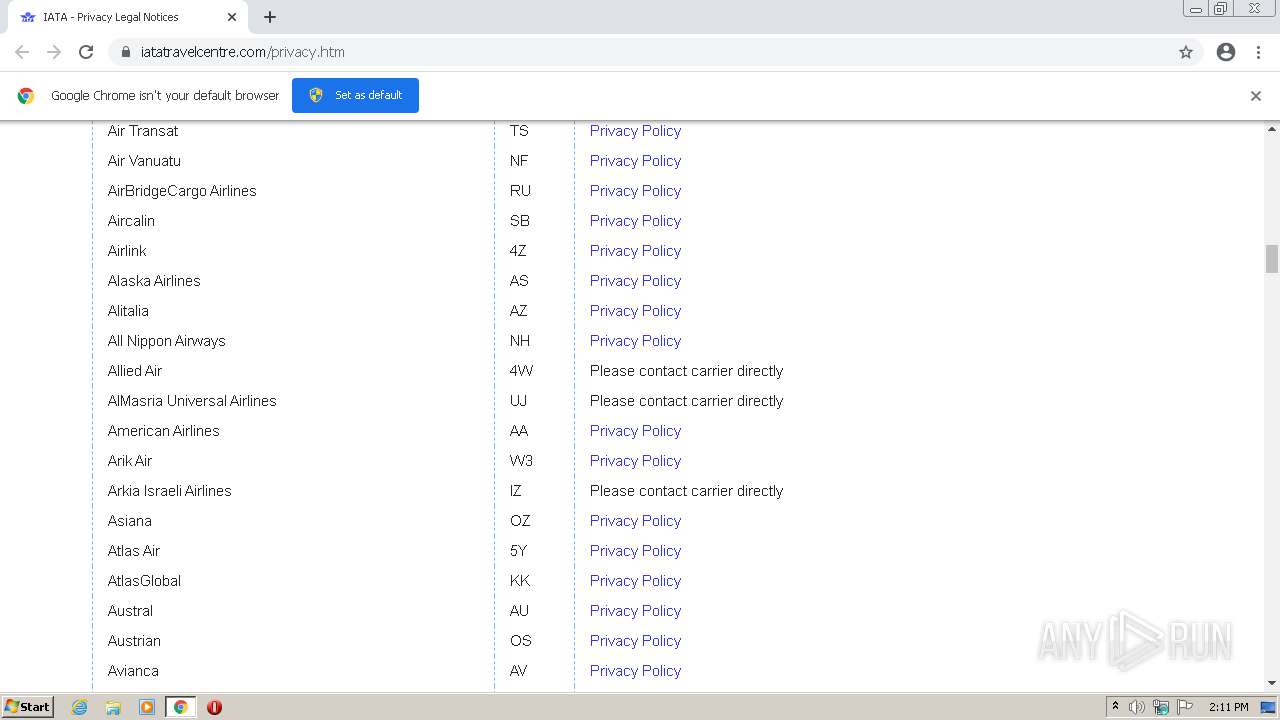1280x720 pixels.
Task: Select the IATA - Privacy Legal Notices tab
Action: (129, 17)
